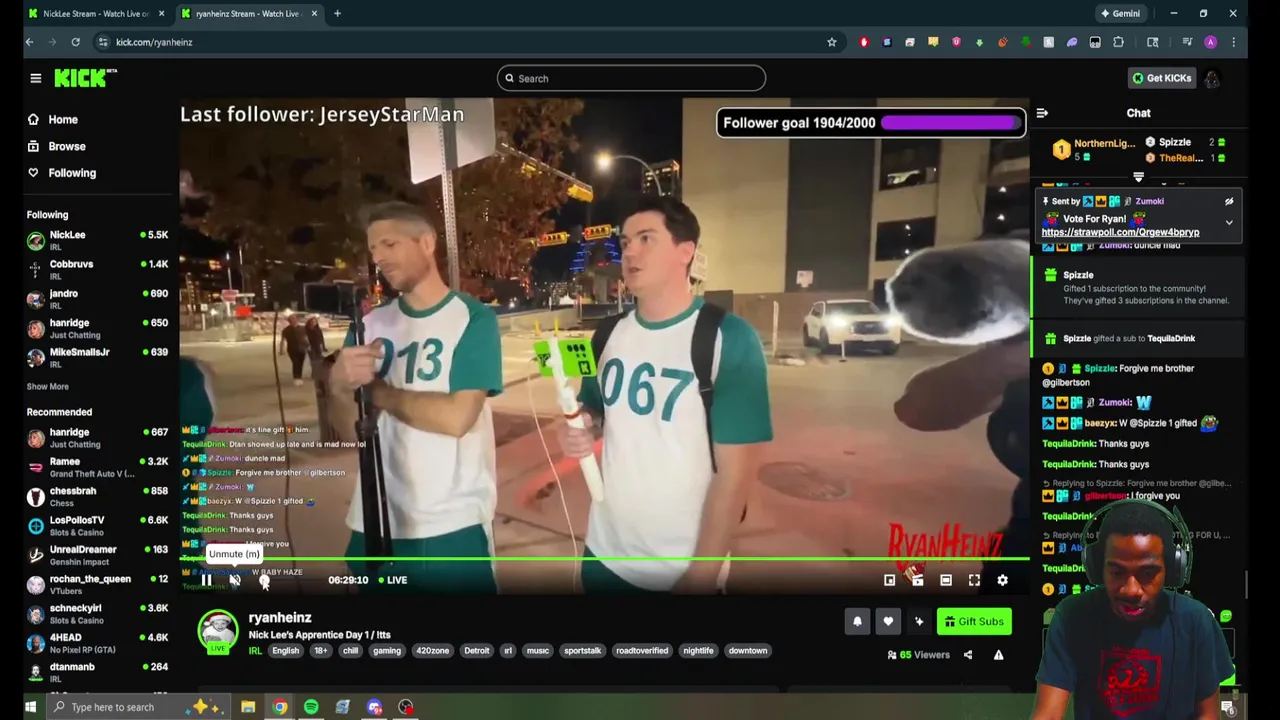Expand Show more under Following

[47, 386]
